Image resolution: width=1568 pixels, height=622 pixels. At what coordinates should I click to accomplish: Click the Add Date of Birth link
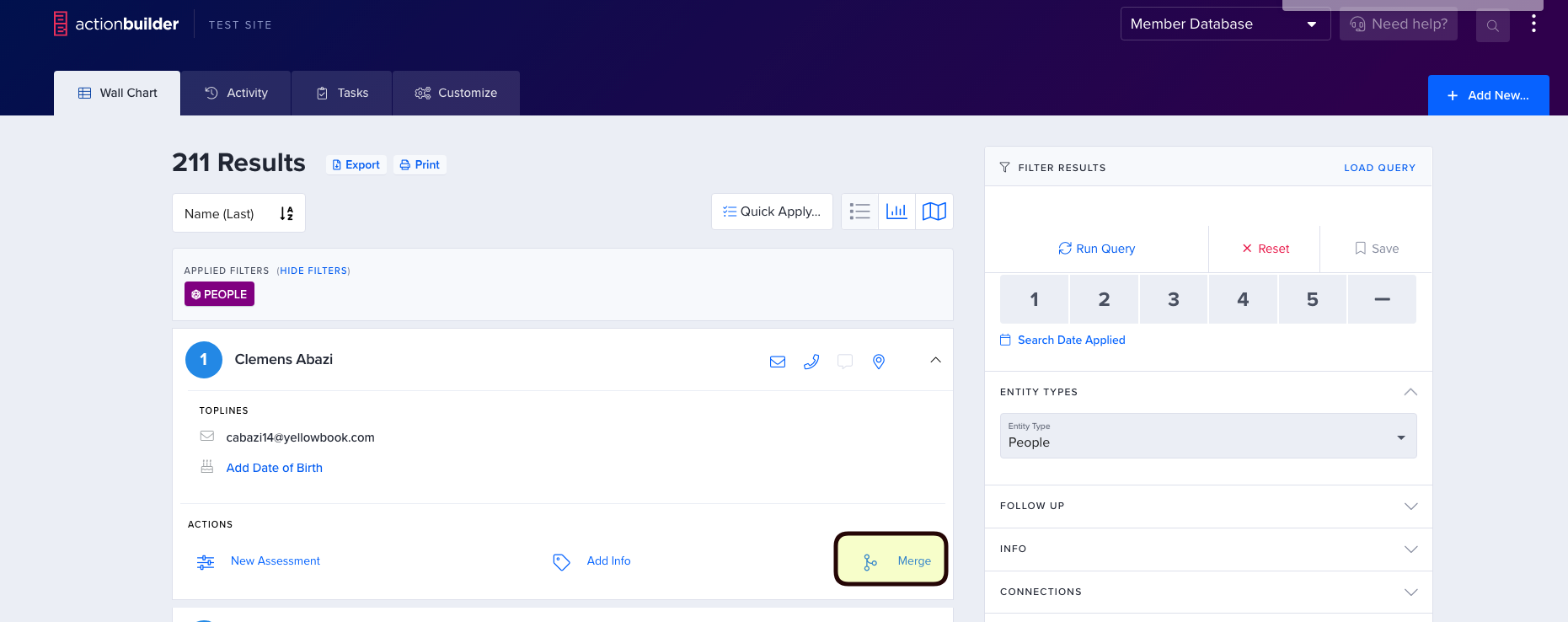tap(274, 468)
